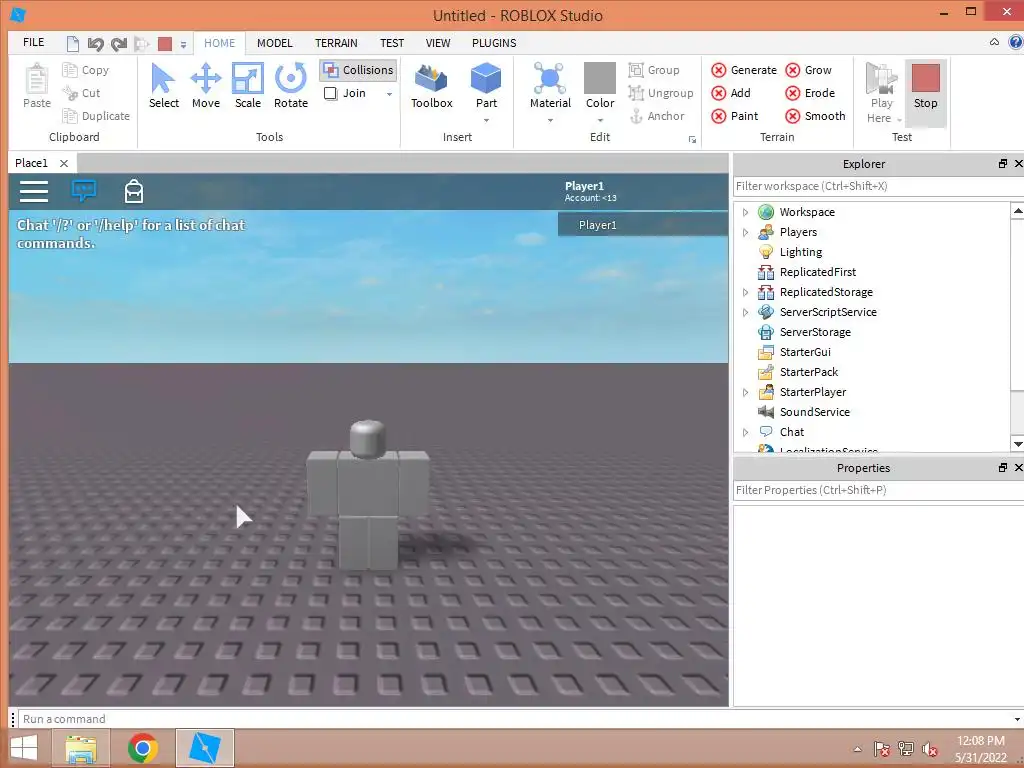Click the Color swatch
Viewport: 1024px width, 768px height.
tap(600, 78)
